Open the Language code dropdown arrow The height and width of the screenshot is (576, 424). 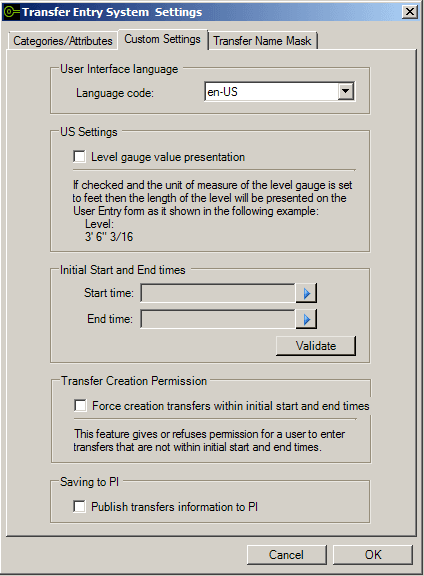(x=346, y=91)
